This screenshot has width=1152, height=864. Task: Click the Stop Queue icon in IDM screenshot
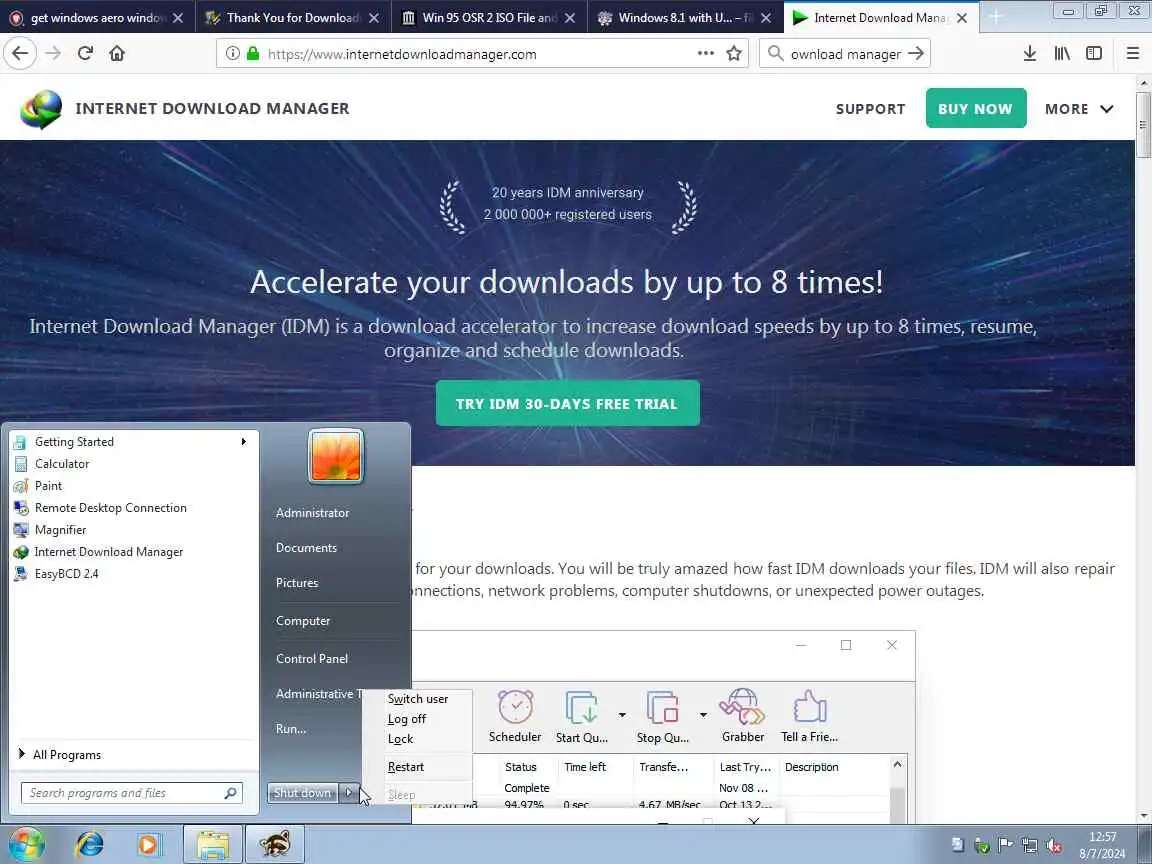coord(662,707)
